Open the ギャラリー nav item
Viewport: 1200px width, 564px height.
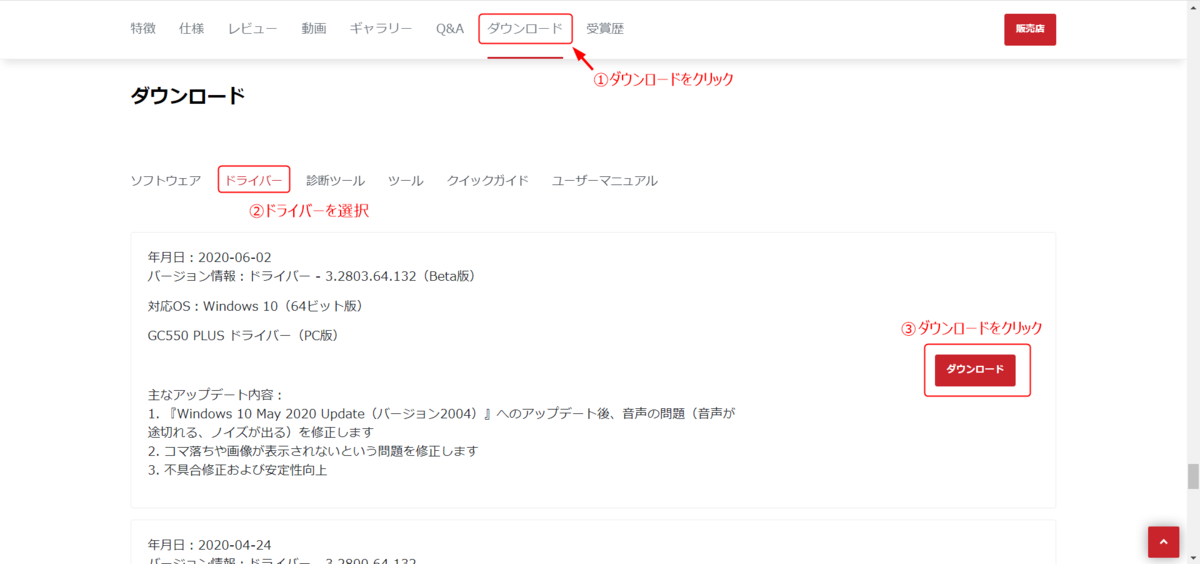pos(381,29)
